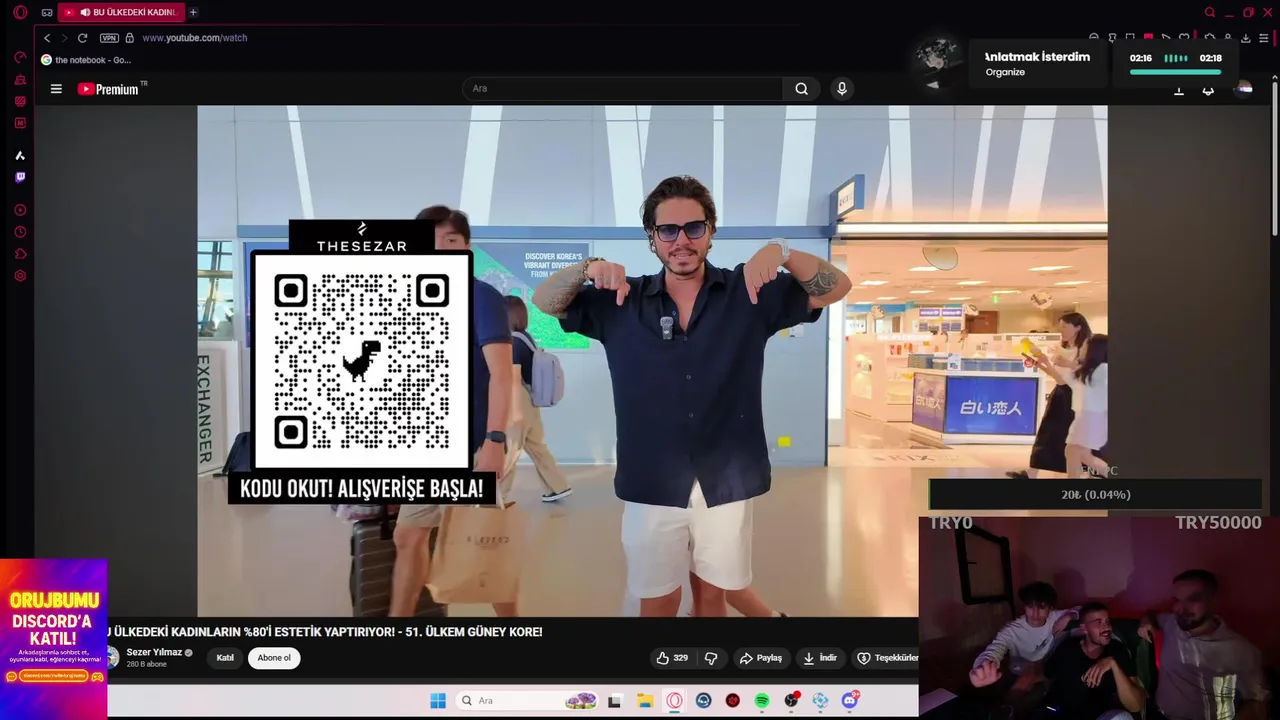Click the 'Paylaş' share button
1280x720 pixels.
761,658
